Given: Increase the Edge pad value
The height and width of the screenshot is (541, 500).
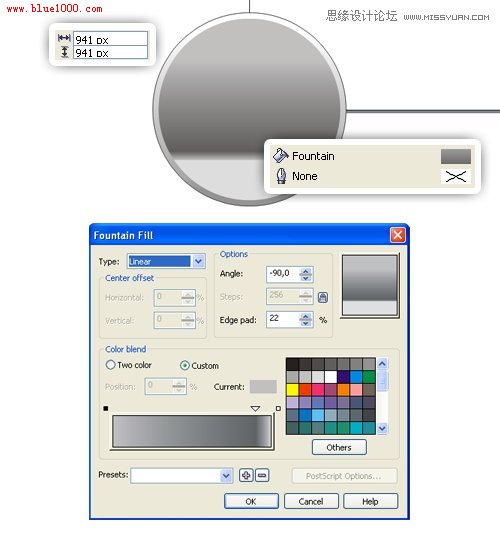Looking at the screenshot, I should (305, 316).
